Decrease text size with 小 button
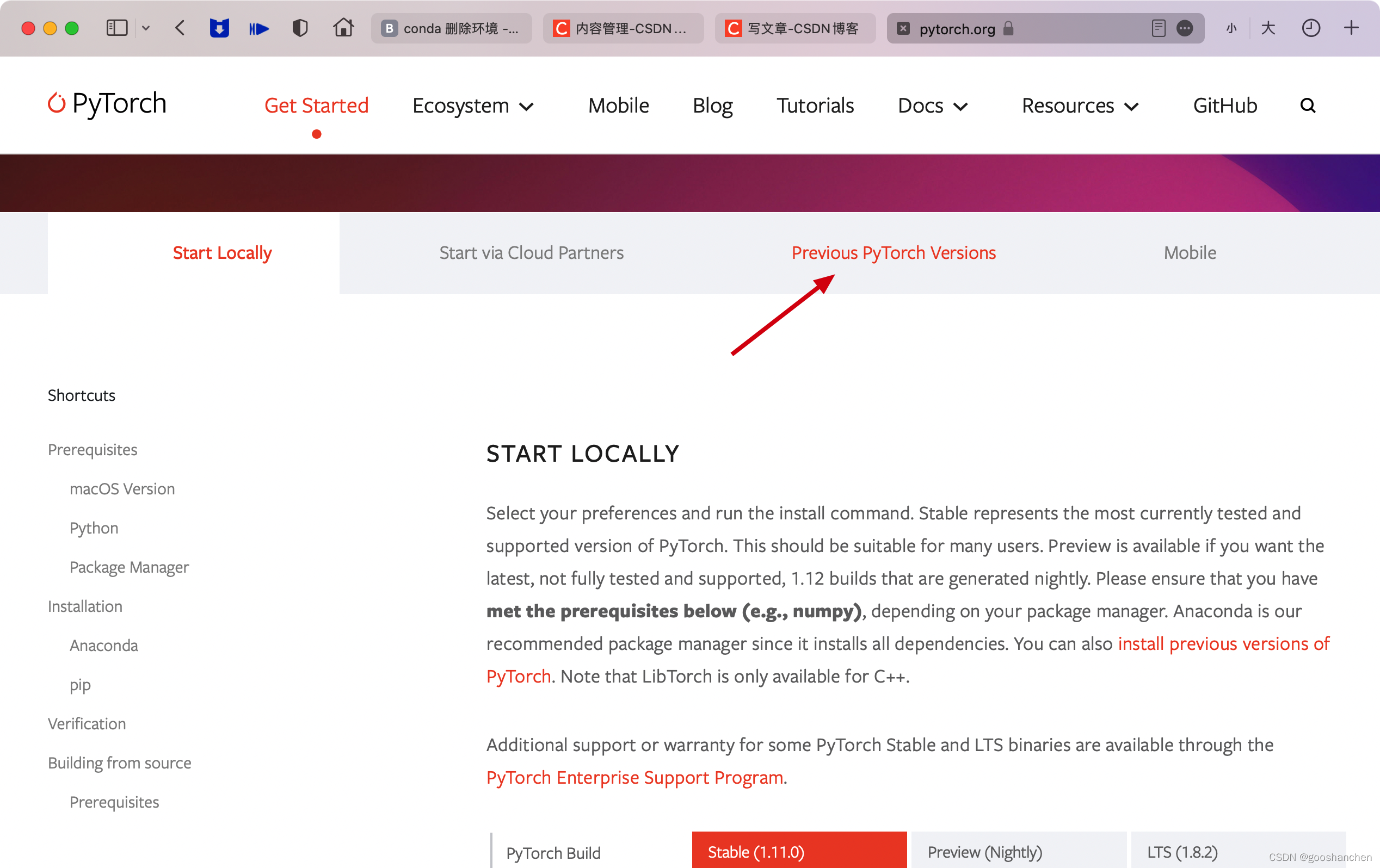This screenshot has height=868, width=1380. (1231, 28)
